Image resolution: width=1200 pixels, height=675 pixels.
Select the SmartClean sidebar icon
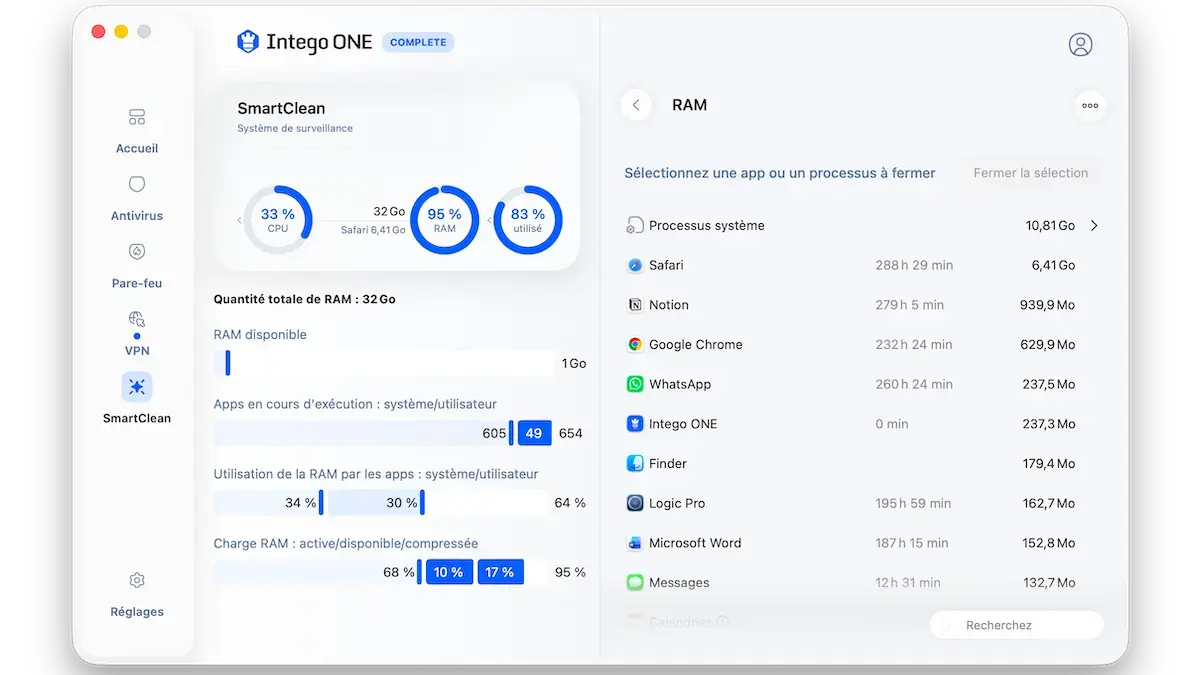pos(137,387)
